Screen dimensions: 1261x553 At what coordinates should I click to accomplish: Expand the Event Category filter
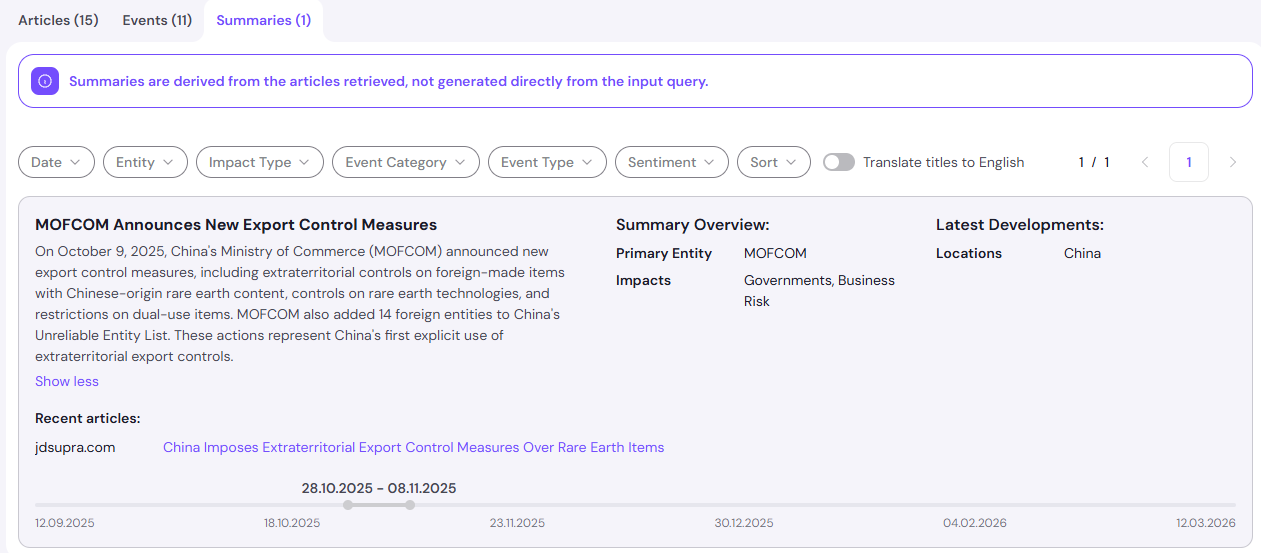click(x=406, y=162)
